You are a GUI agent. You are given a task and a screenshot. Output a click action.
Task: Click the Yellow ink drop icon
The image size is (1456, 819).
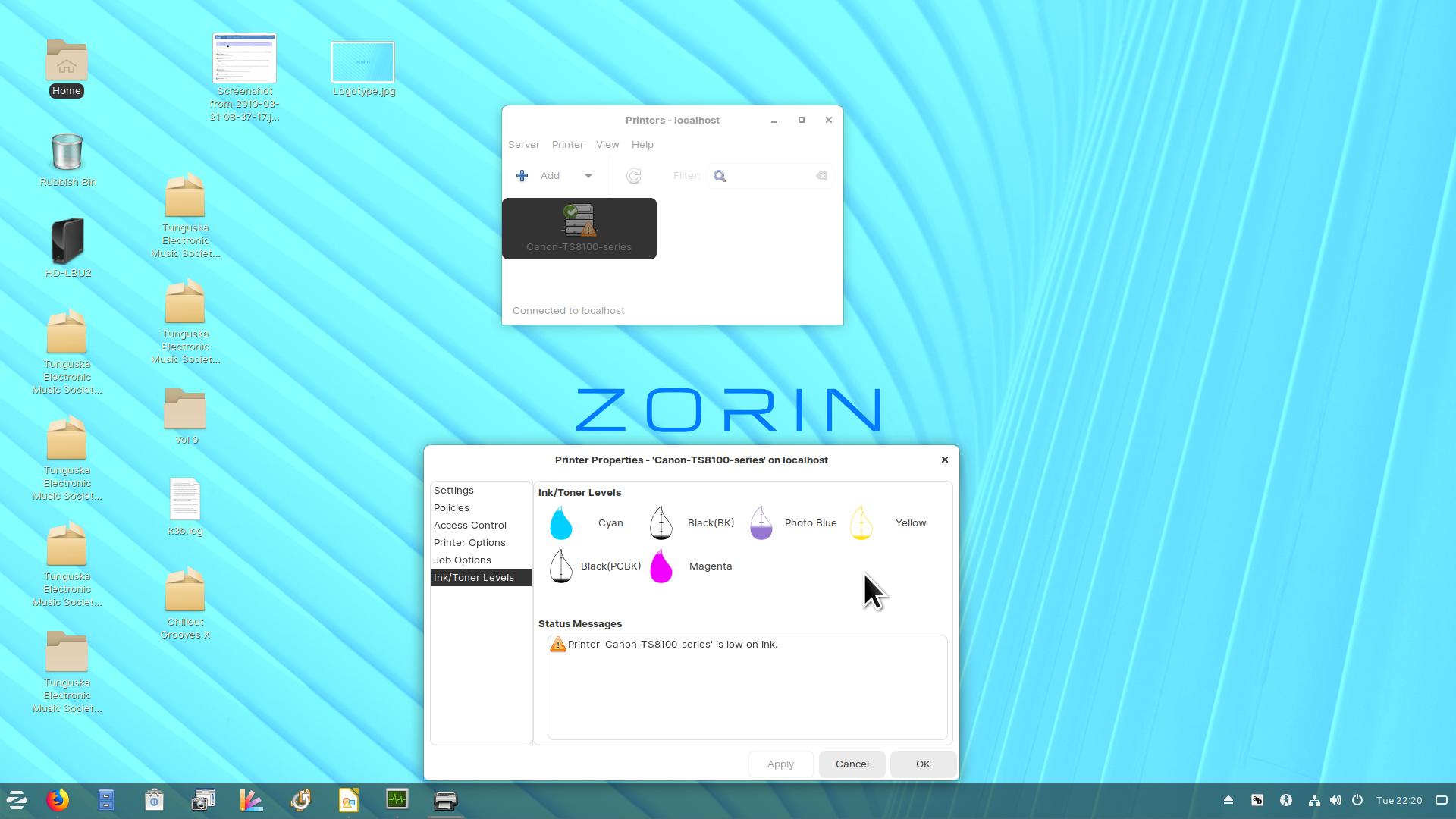pos(861,523)
